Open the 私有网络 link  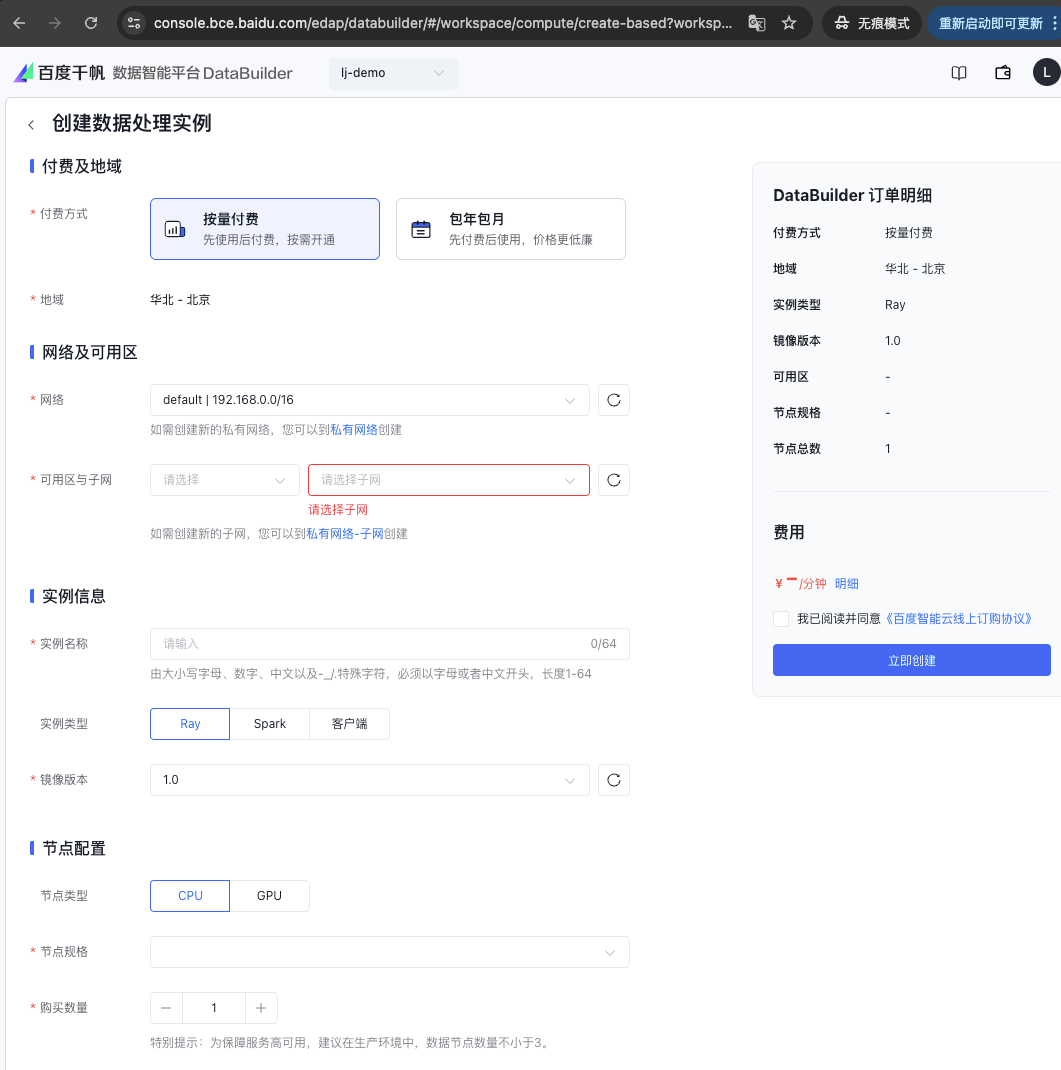pyautogui.click(x=353, y=430)
